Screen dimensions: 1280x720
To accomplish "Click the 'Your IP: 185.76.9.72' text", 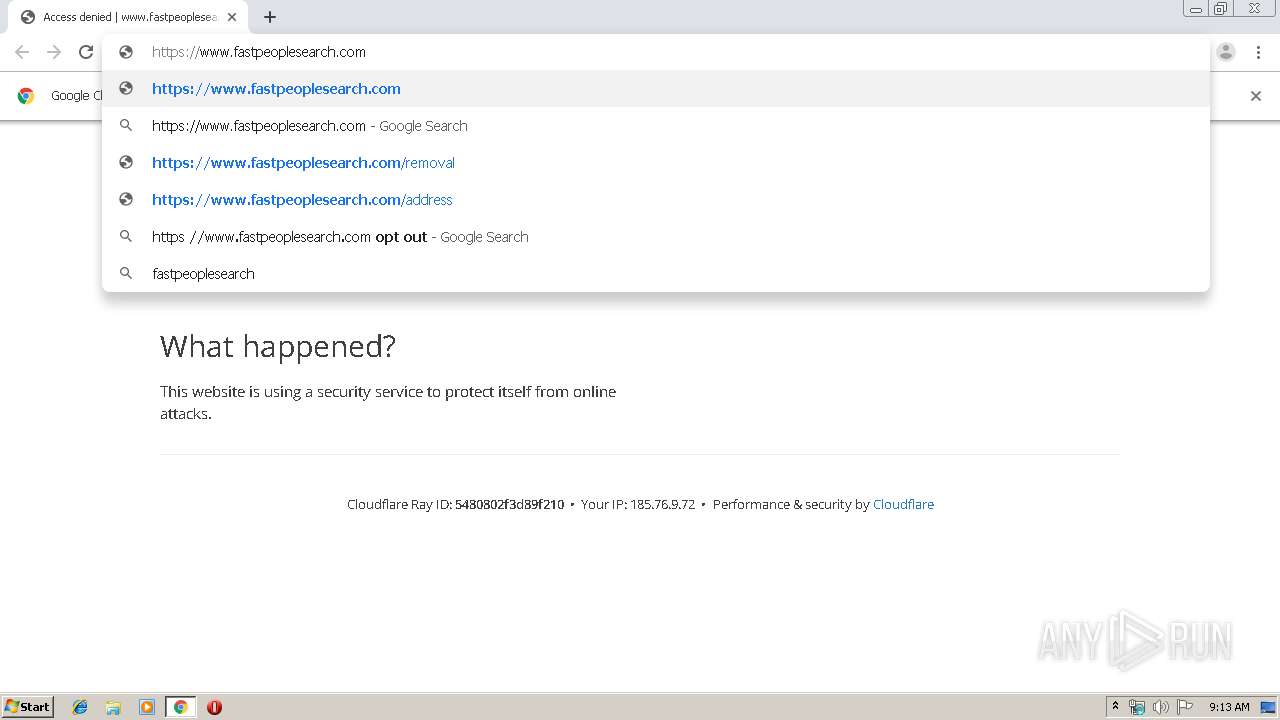I will pyautogui.click(x=638, y=504).
